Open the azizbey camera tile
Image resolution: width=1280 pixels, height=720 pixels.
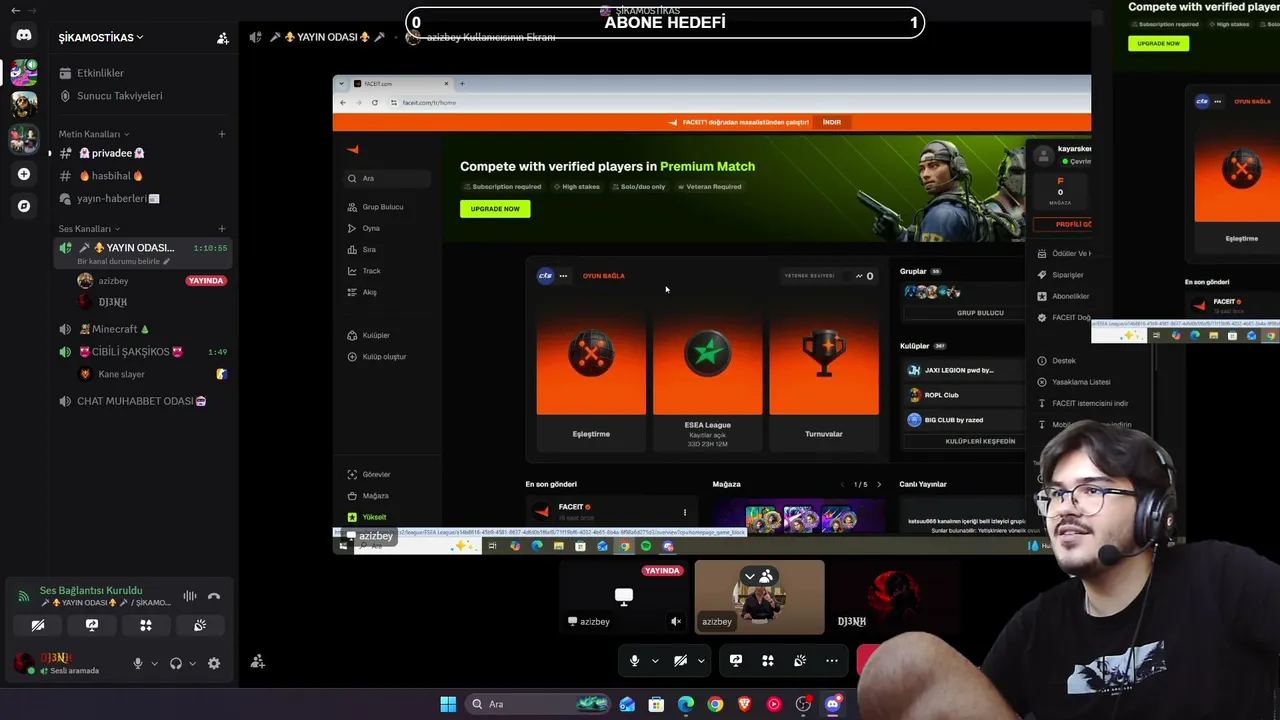(x=760, y=597)
